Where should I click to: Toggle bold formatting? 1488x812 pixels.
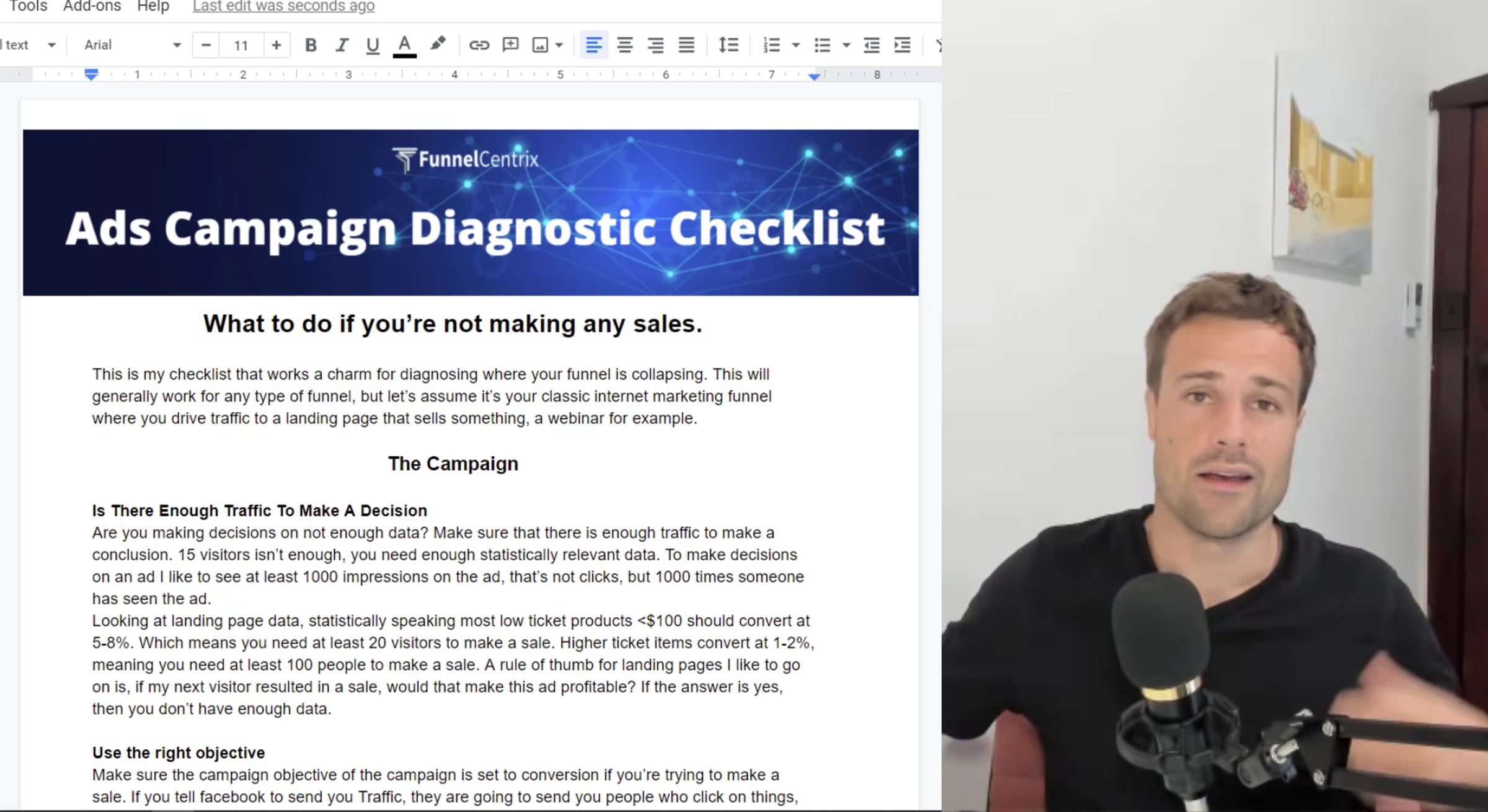pyautogui.click(x=311, y=45)
